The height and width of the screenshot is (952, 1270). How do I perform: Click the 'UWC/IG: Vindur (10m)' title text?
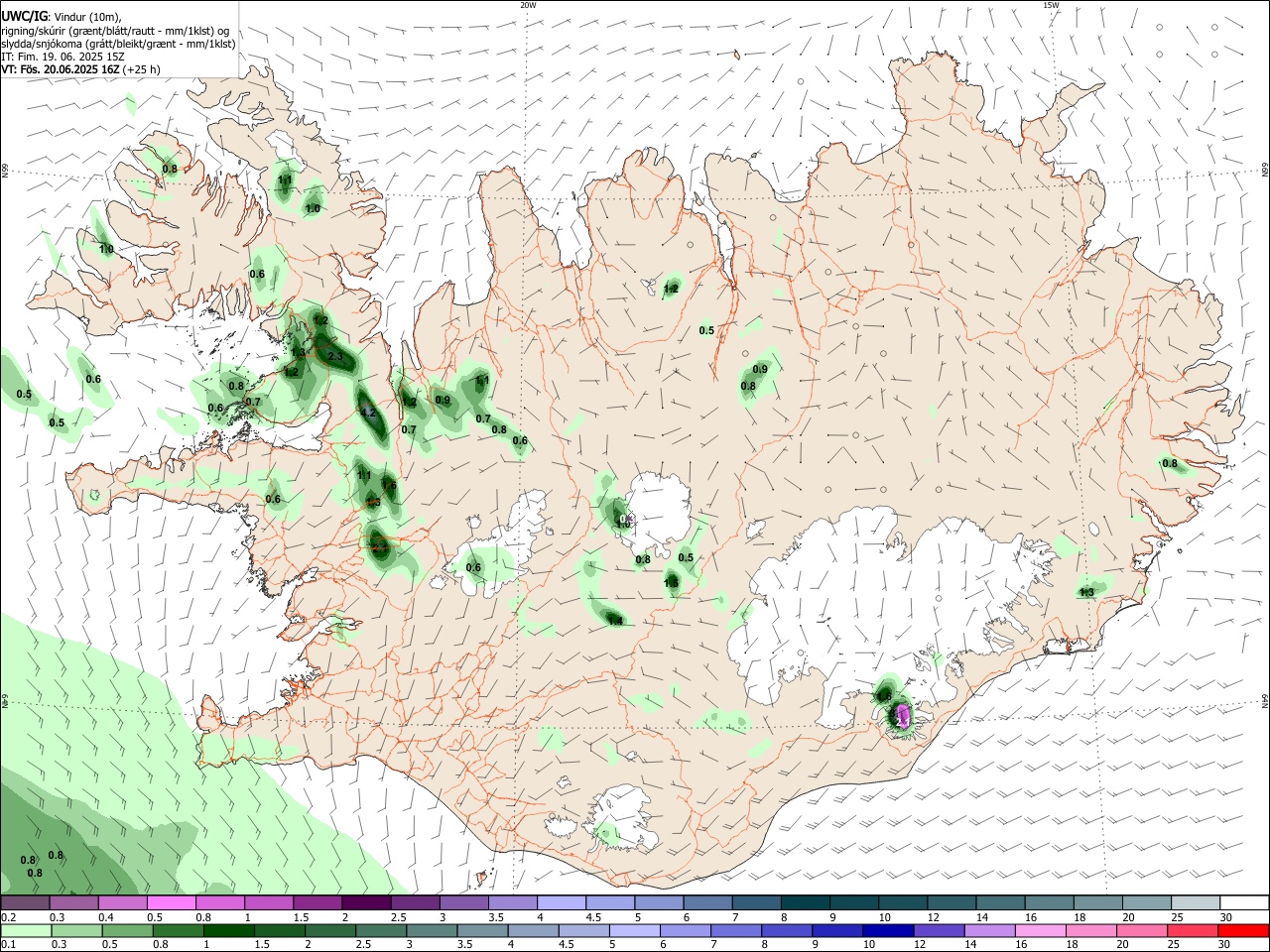(62, 17)
